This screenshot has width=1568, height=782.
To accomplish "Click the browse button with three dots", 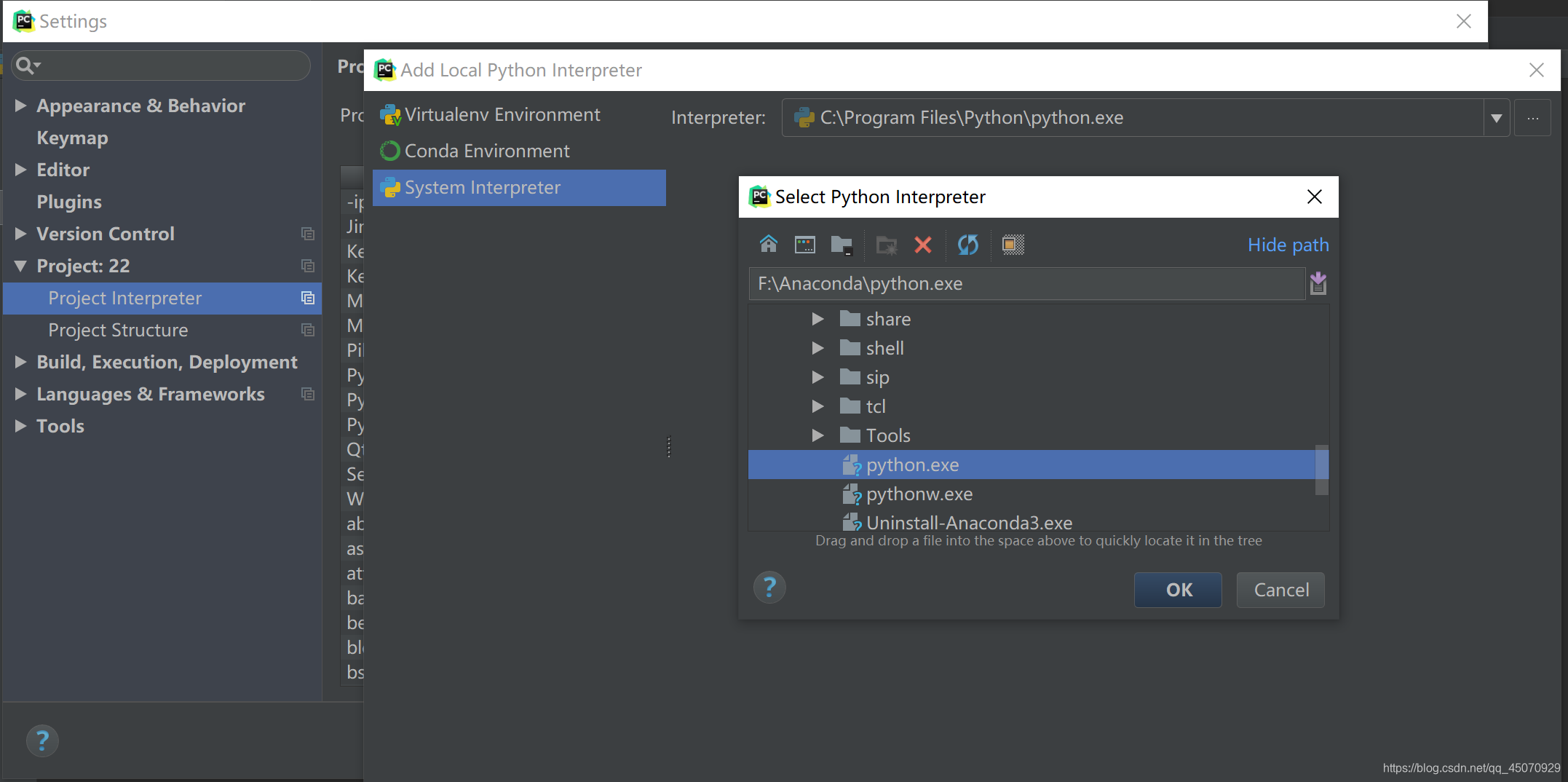I will pyautogui.click(x=1533, y=118).
